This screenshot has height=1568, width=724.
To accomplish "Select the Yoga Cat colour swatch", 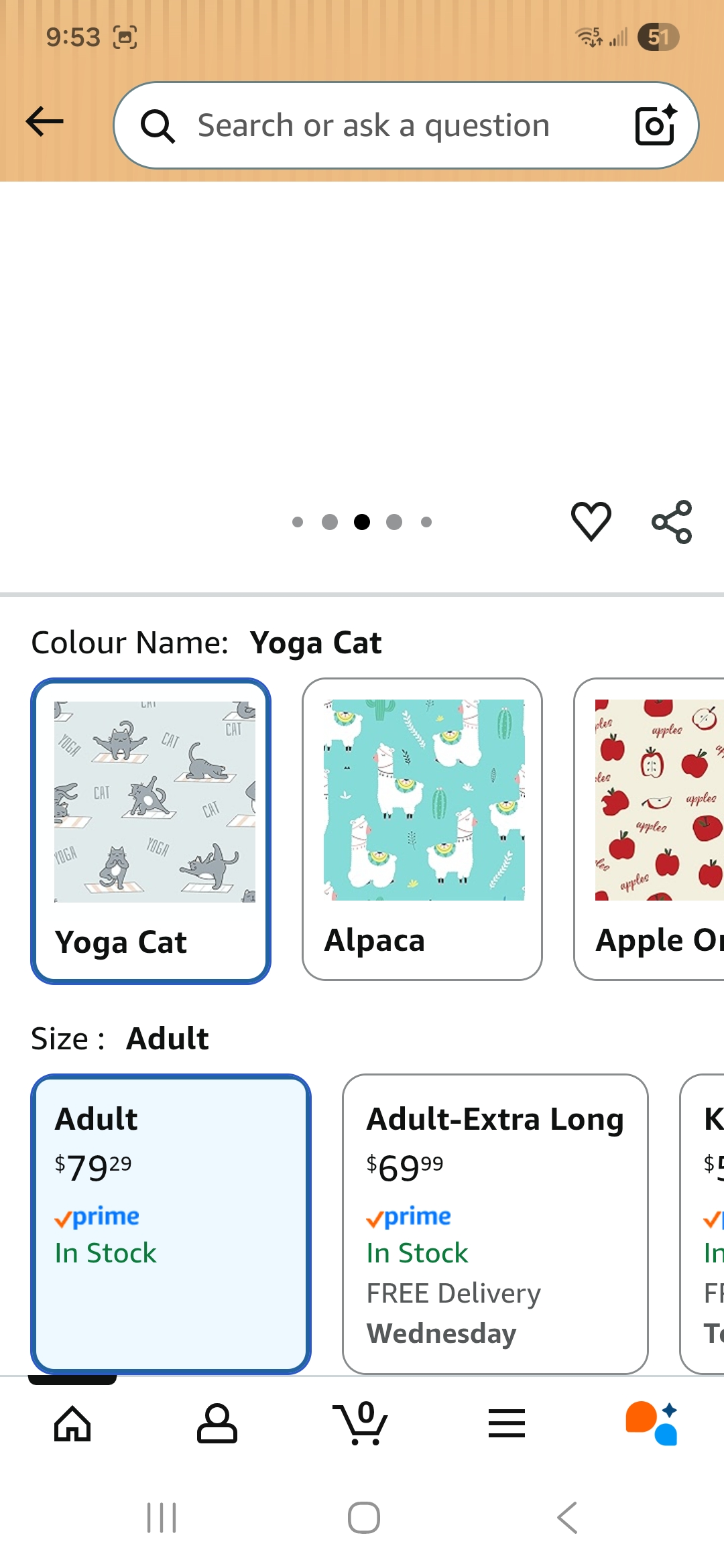I will point(151,831).
